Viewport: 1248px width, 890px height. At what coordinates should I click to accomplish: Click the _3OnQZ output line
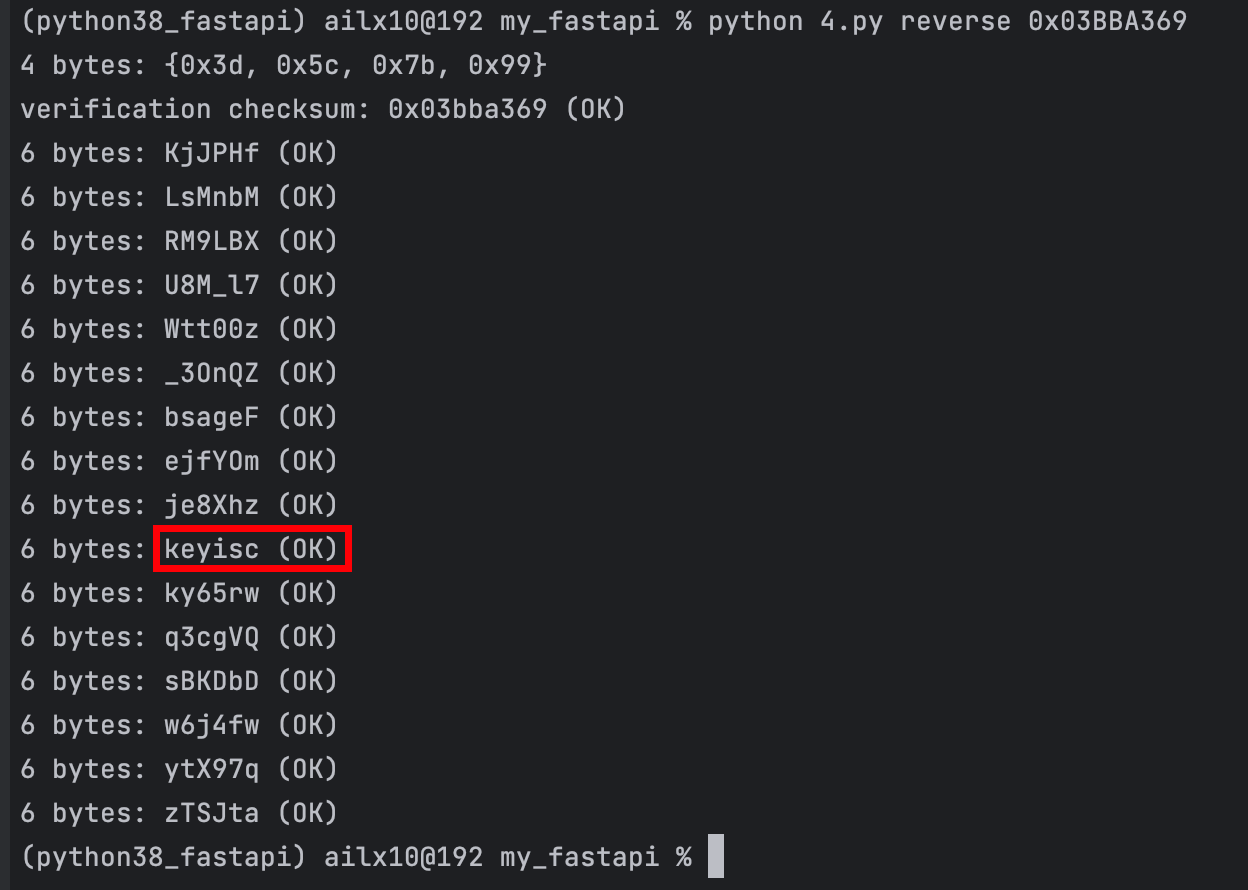pyautogui.click(x=179, y=373)
